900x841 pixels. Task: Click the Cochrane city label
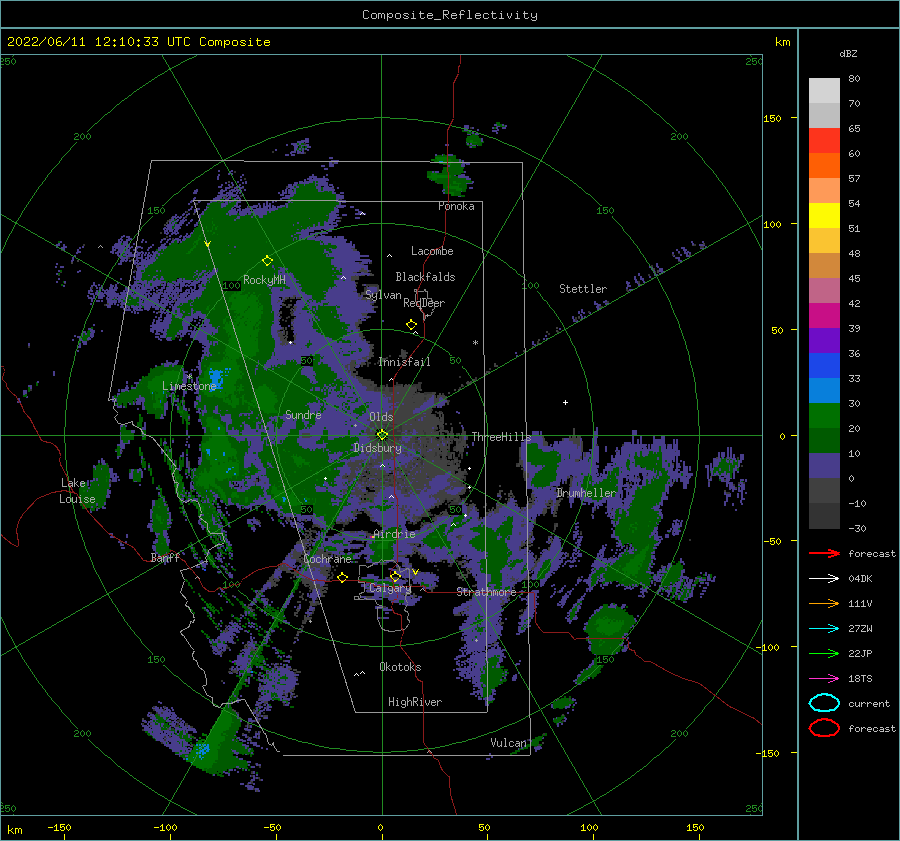click(327, 559)
